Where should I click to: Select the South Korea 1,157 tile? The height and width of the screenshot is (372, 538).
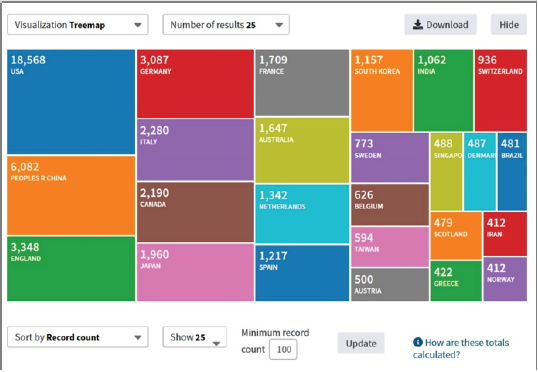tap(382, 90)
